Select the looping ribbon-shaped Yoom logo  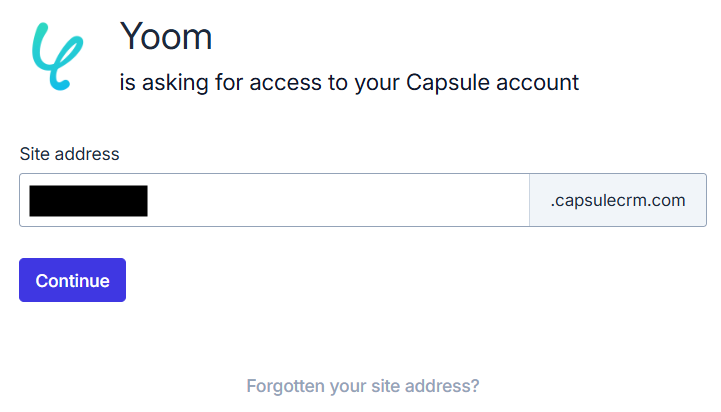pyautogui.click(x=57, y=57)
